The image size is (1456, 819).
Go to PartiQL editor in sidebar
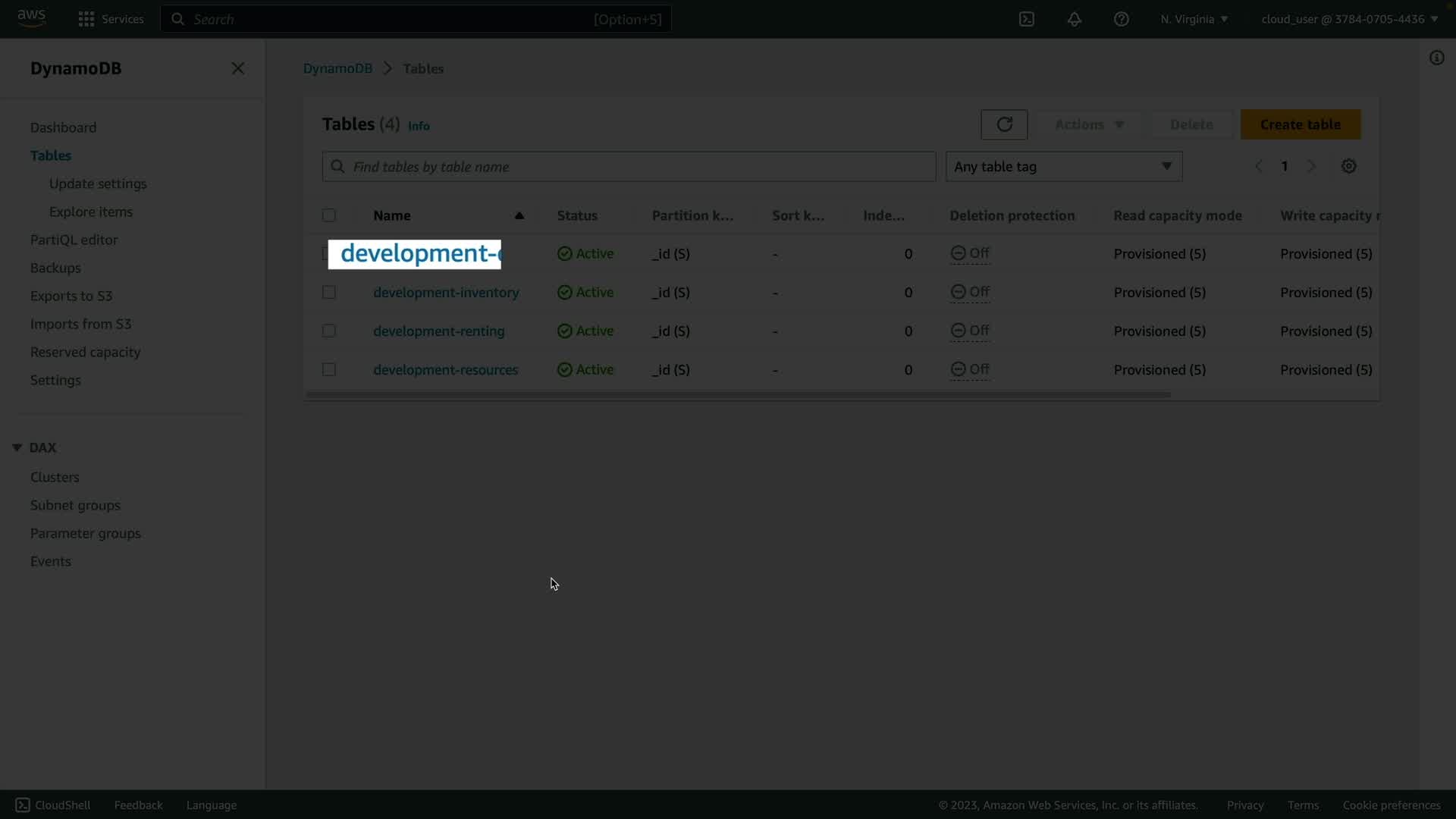click(74, 240)
